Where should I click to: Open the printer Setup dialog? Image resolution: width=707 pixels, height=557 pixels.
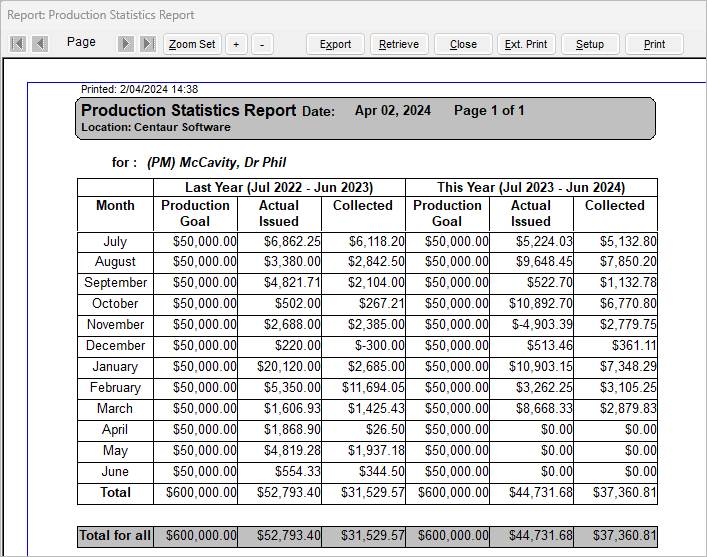[x=589, y=44]
